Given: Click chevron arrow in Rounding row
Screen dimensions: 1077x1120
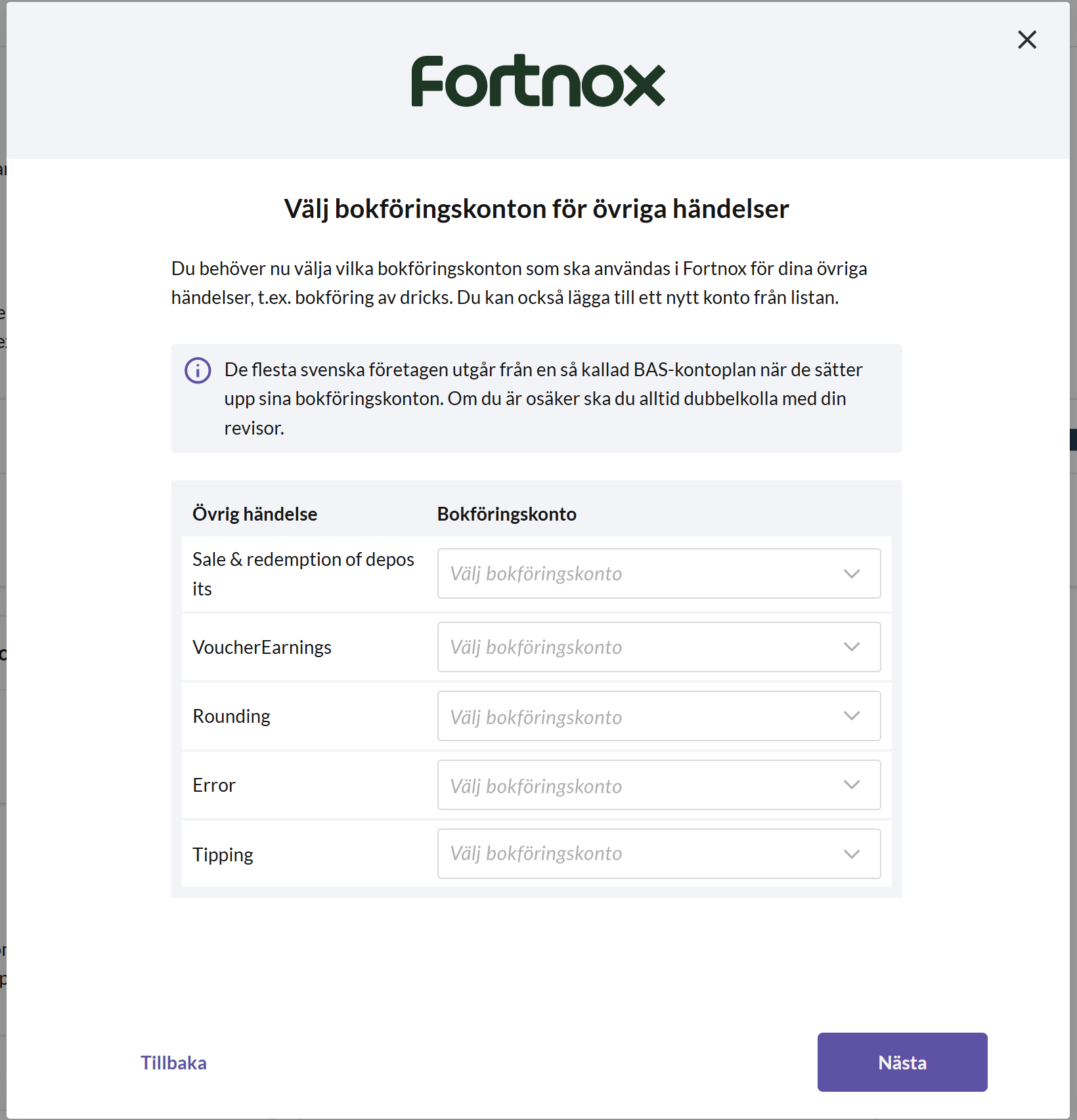Looking at the screenshot, I should click(x=852, y=716).
